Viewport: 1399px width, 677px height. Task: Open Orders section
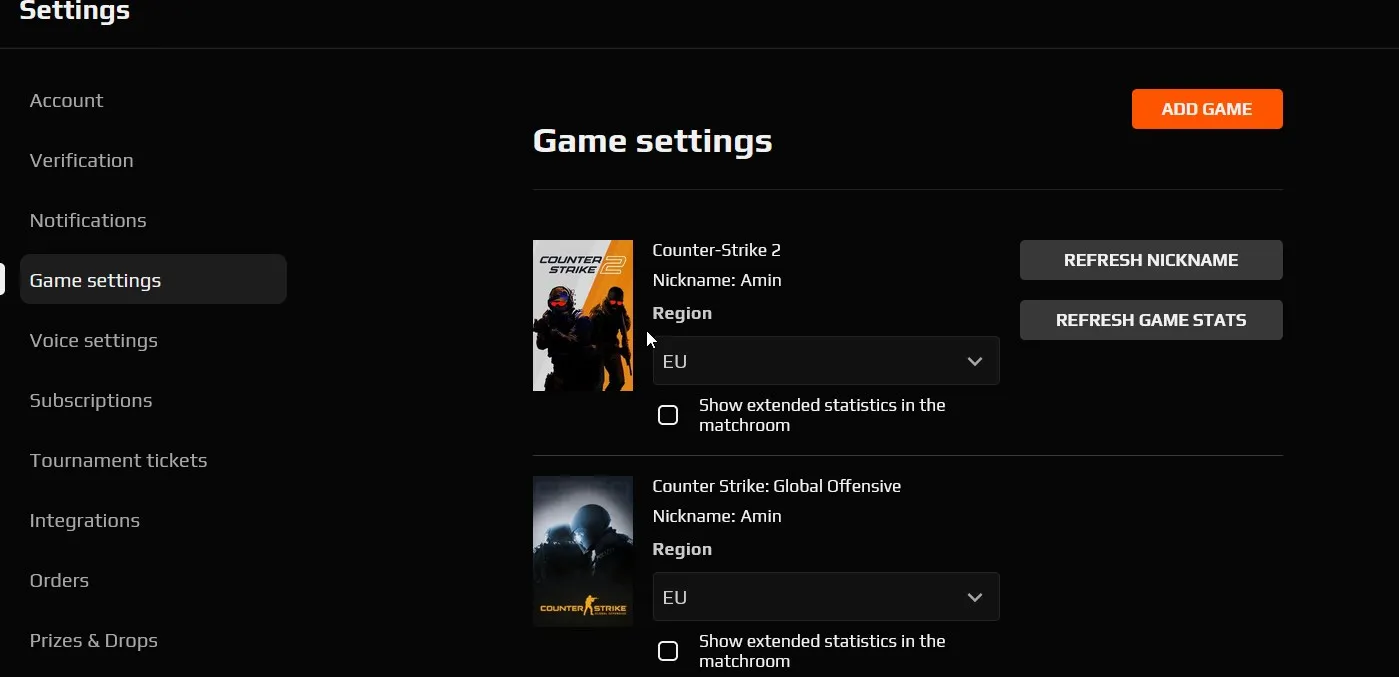(x=59, y=580)
